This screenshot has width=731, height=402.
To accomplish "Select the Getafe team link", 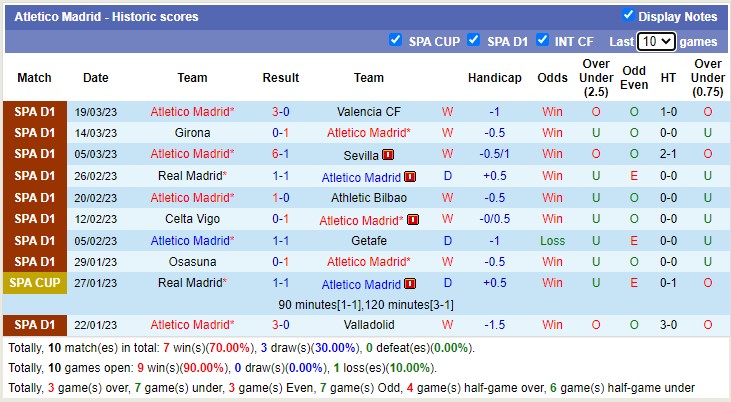I will tap(368, 241).
